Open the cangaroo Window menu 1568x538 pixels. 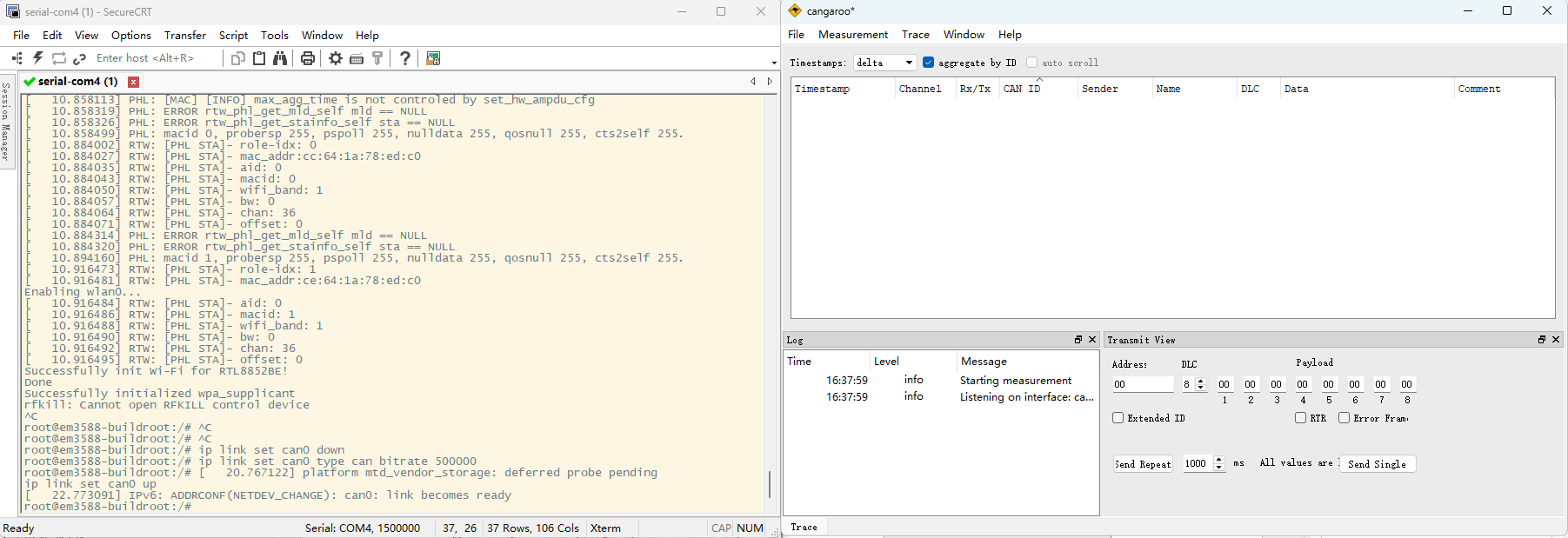point(964,34)
